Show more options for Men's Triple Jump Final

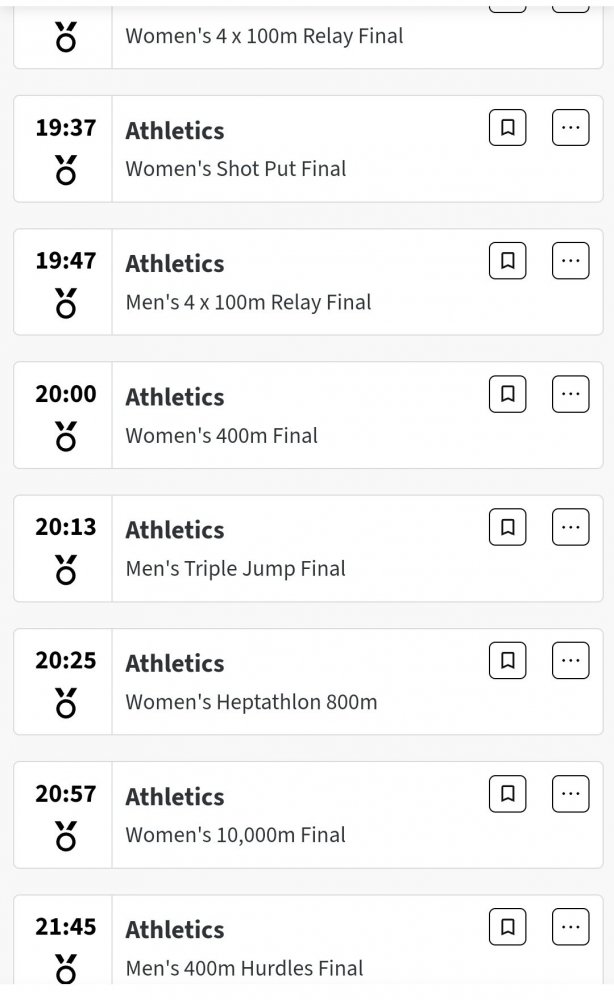[x=570, y=527]
